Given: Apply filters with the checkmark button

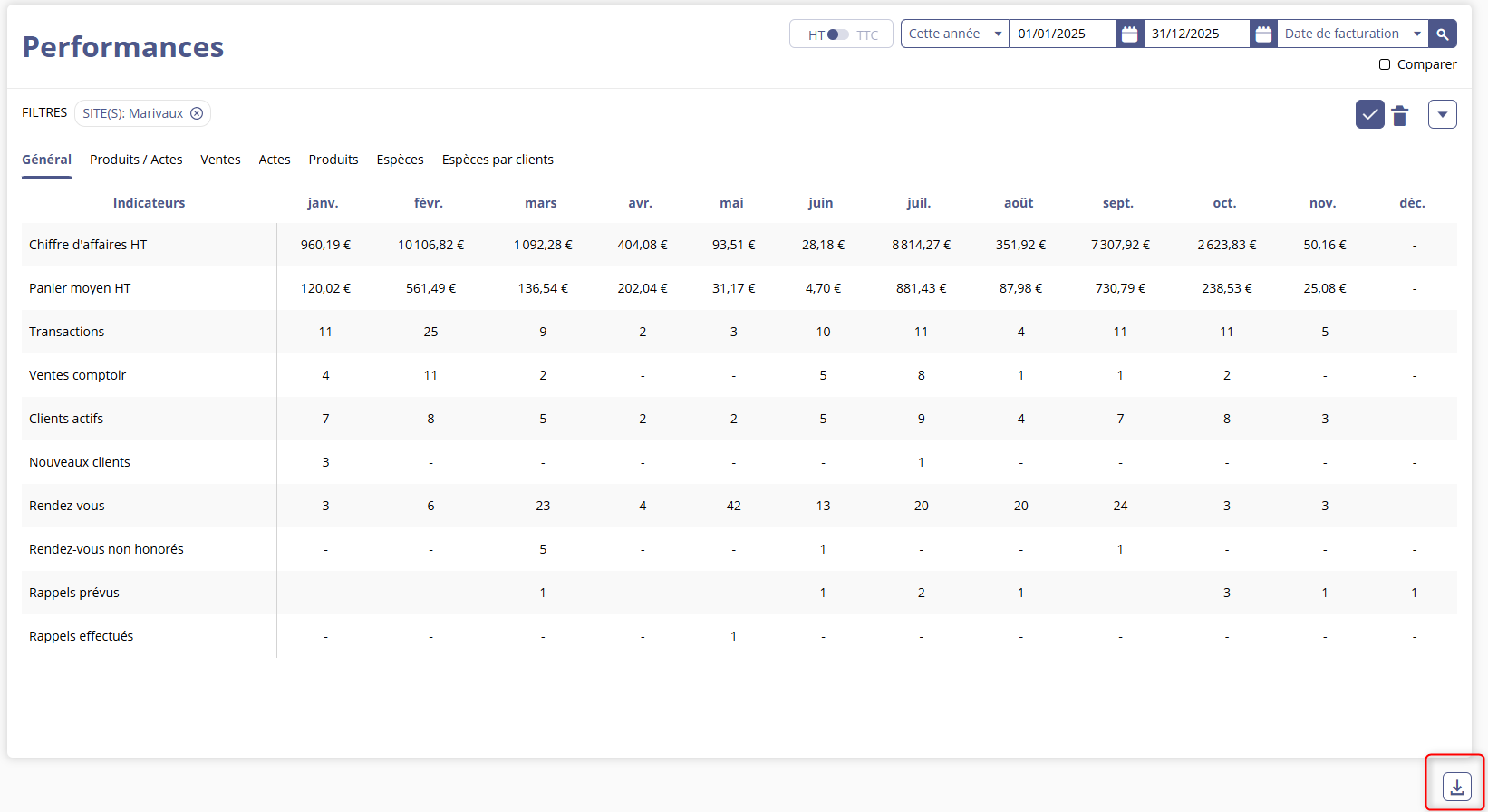Looking at the screenshot, I should tap(1369, 114).
